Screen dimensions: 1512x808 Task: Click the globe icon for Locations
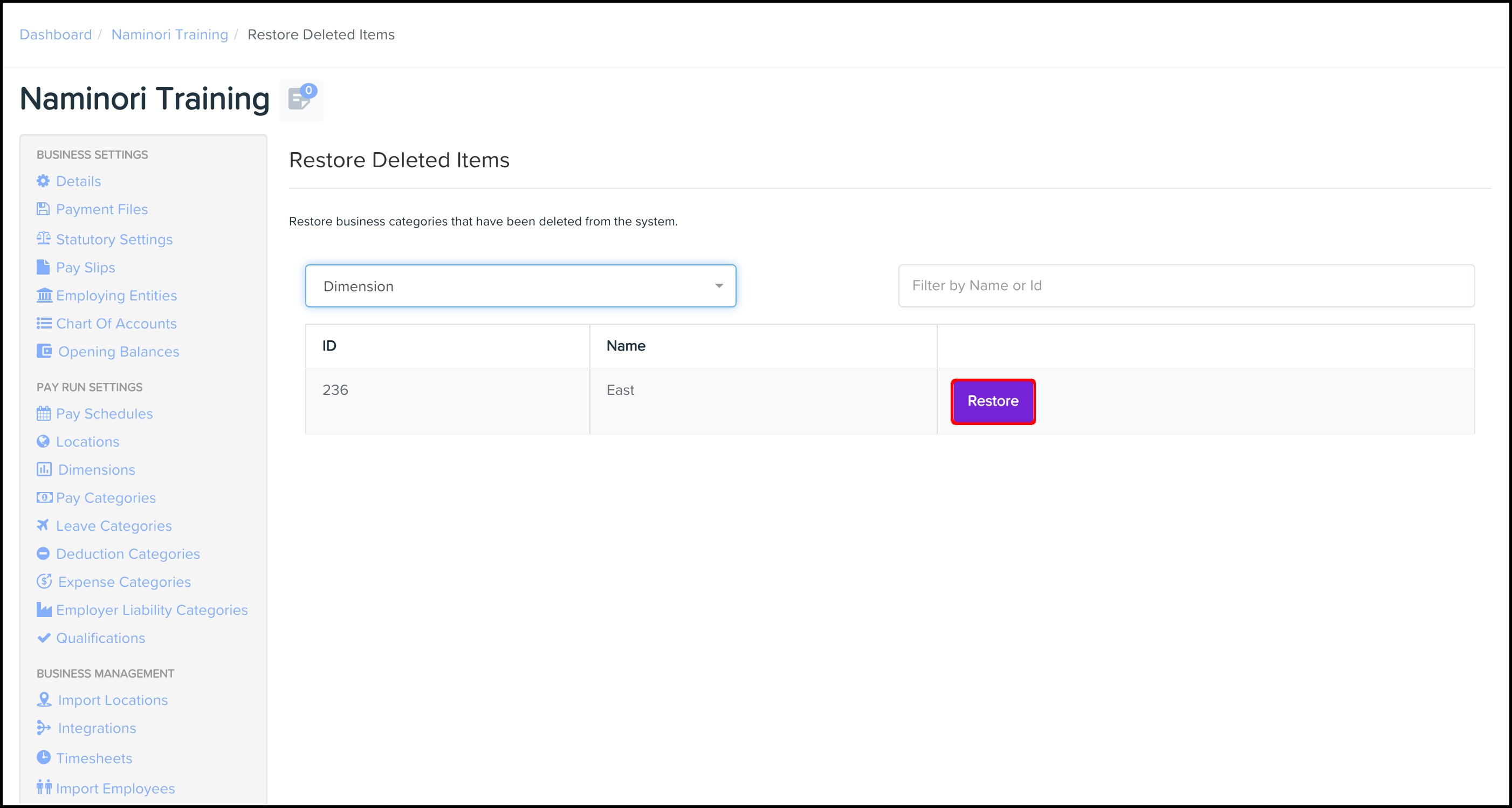(x=43, y=441)
